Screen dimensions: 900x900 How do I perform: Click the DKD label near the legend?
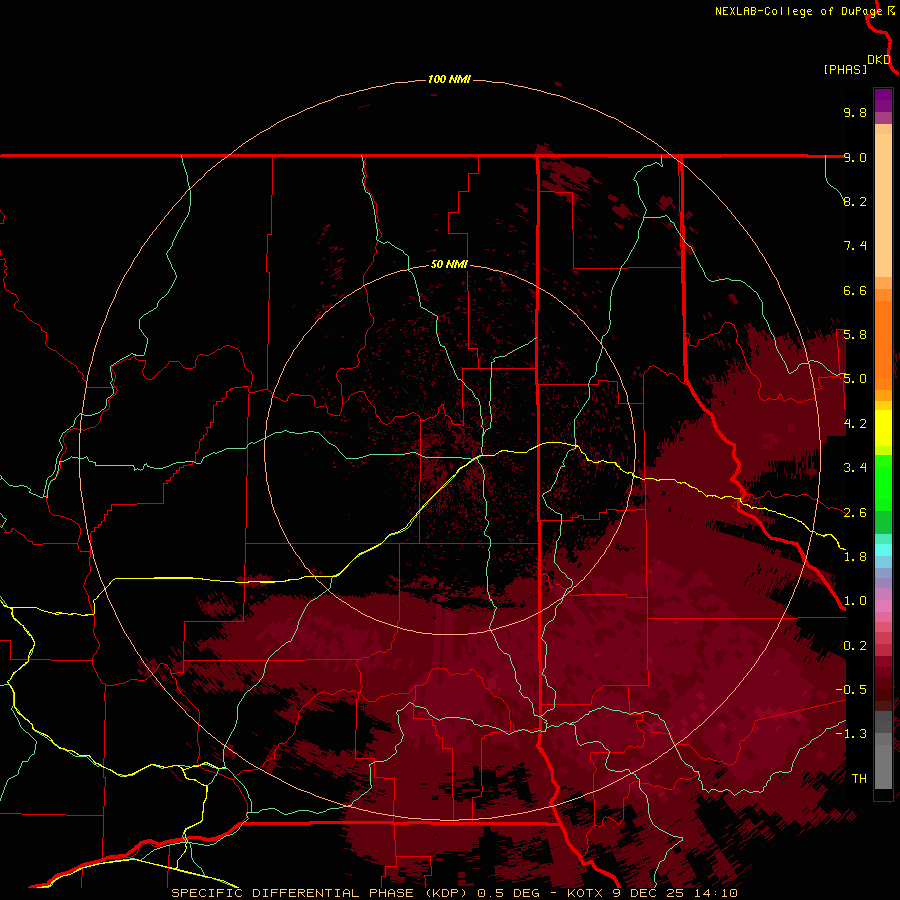tap(879, 60)
